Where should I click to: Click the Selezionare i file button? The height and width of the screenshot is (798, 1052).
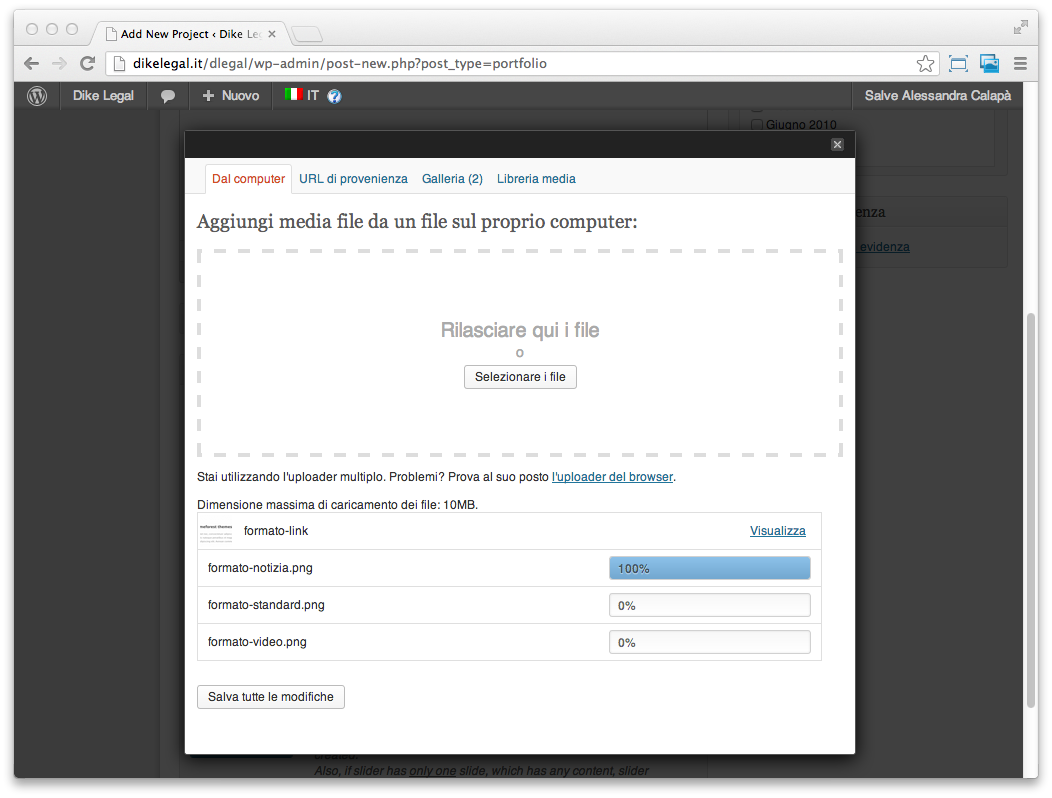pyautogui.click(x=520, y=377)
